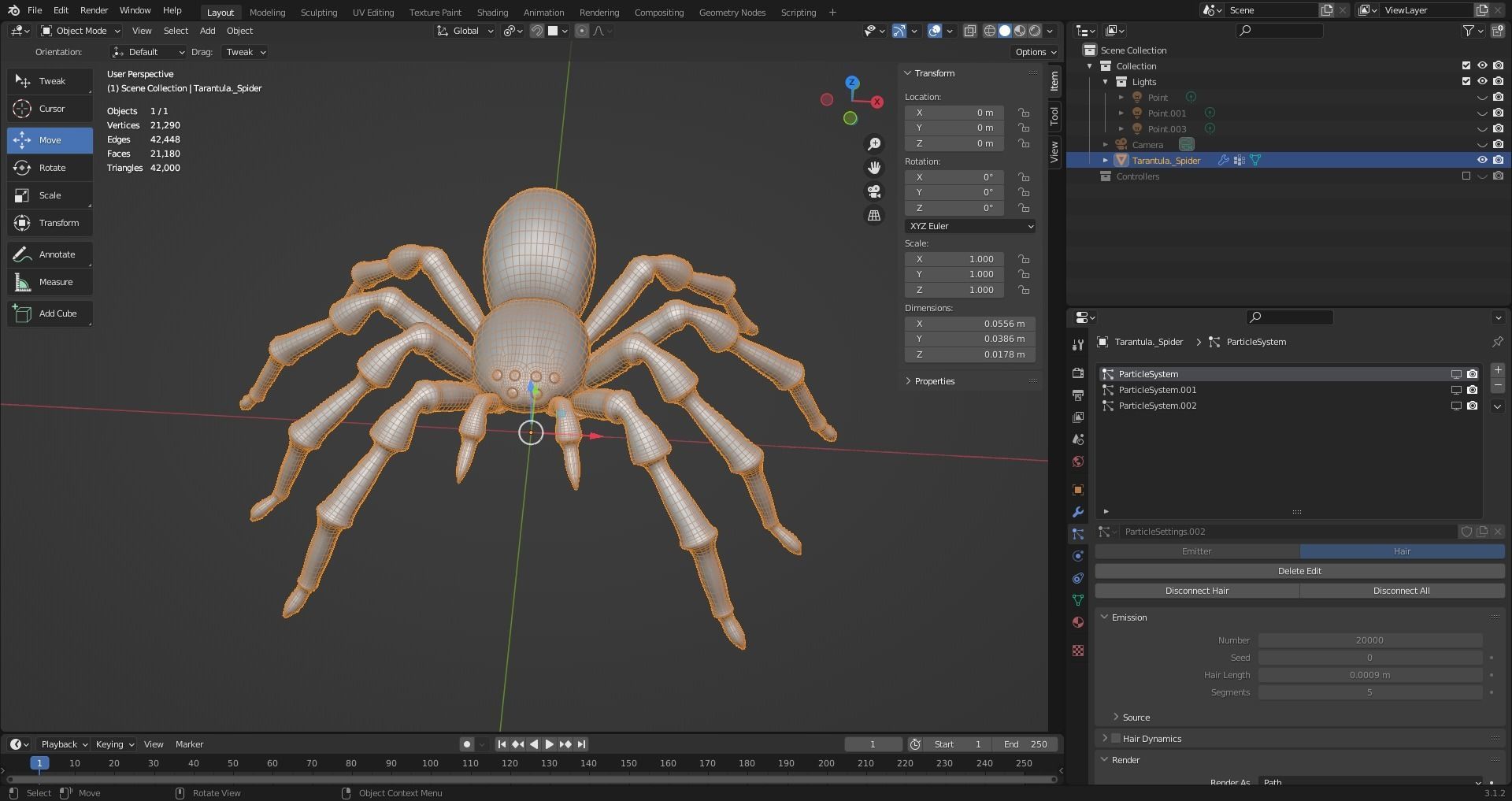The image size is (1512, 801).
Task: Pin the properties editor context
Action: pyautogui.click(x=1497, y=342)
